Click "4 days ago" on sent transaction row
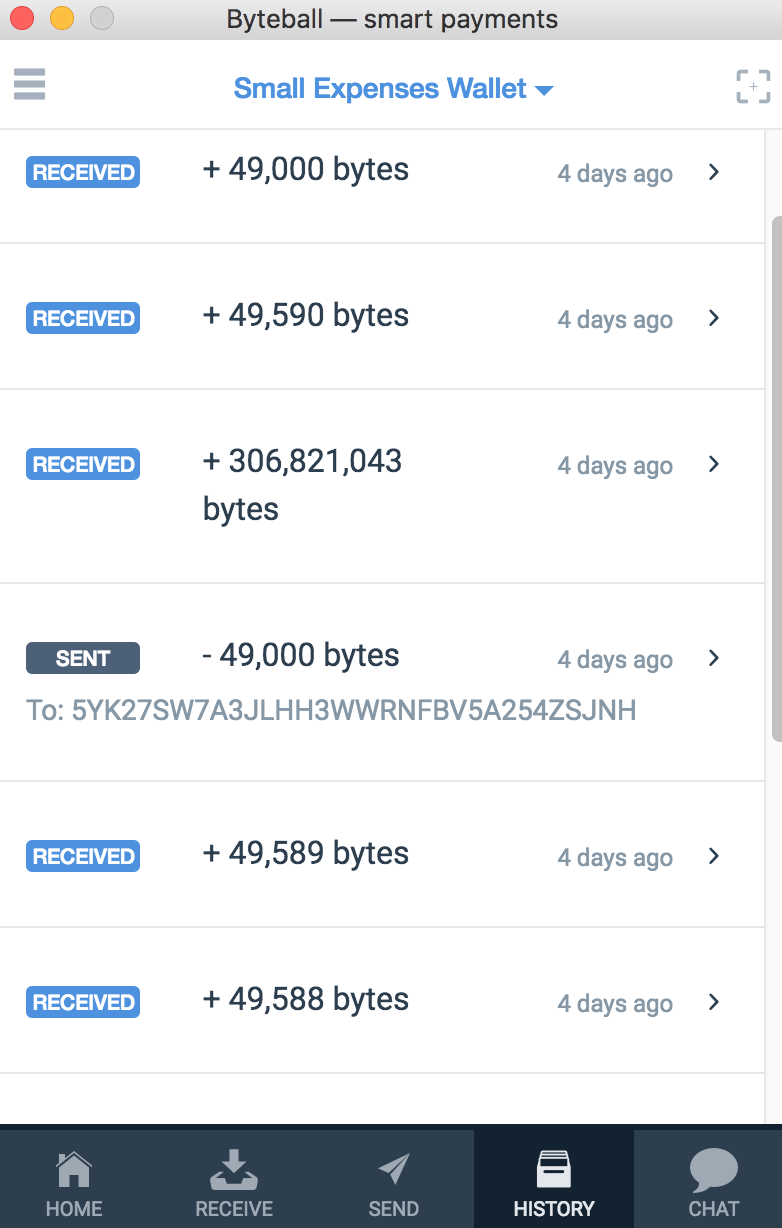The width and height of the screenshot is (782, 1228). pyautogui.click(x=615, y=660)
